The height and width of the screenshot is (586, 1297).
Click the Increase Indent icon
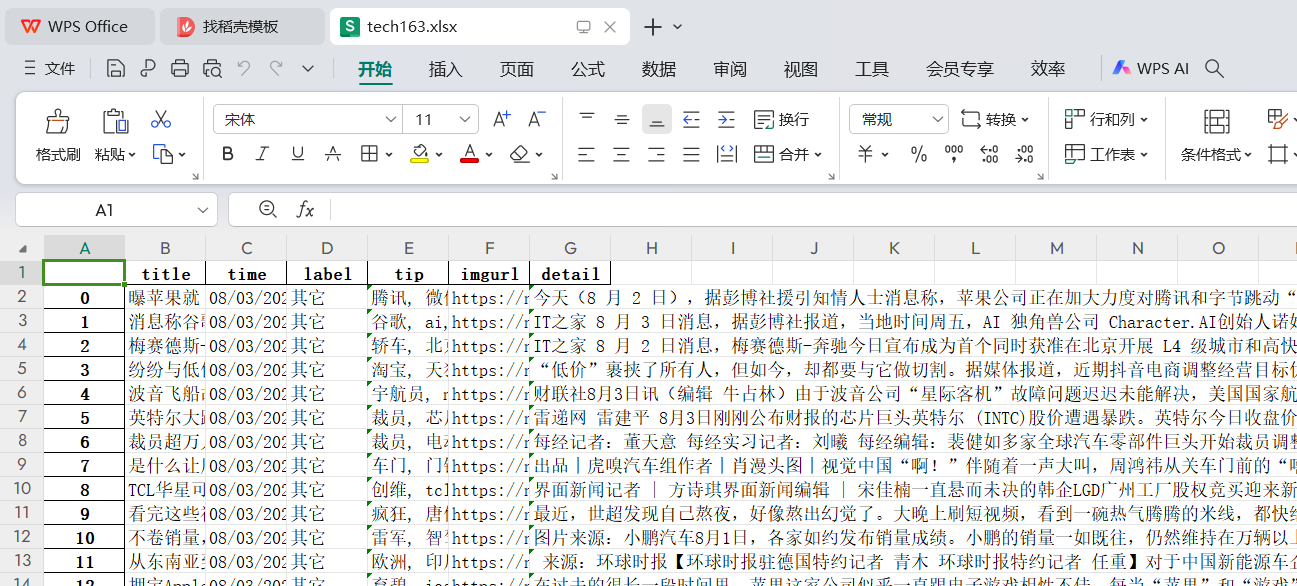[x=726, y=120]
